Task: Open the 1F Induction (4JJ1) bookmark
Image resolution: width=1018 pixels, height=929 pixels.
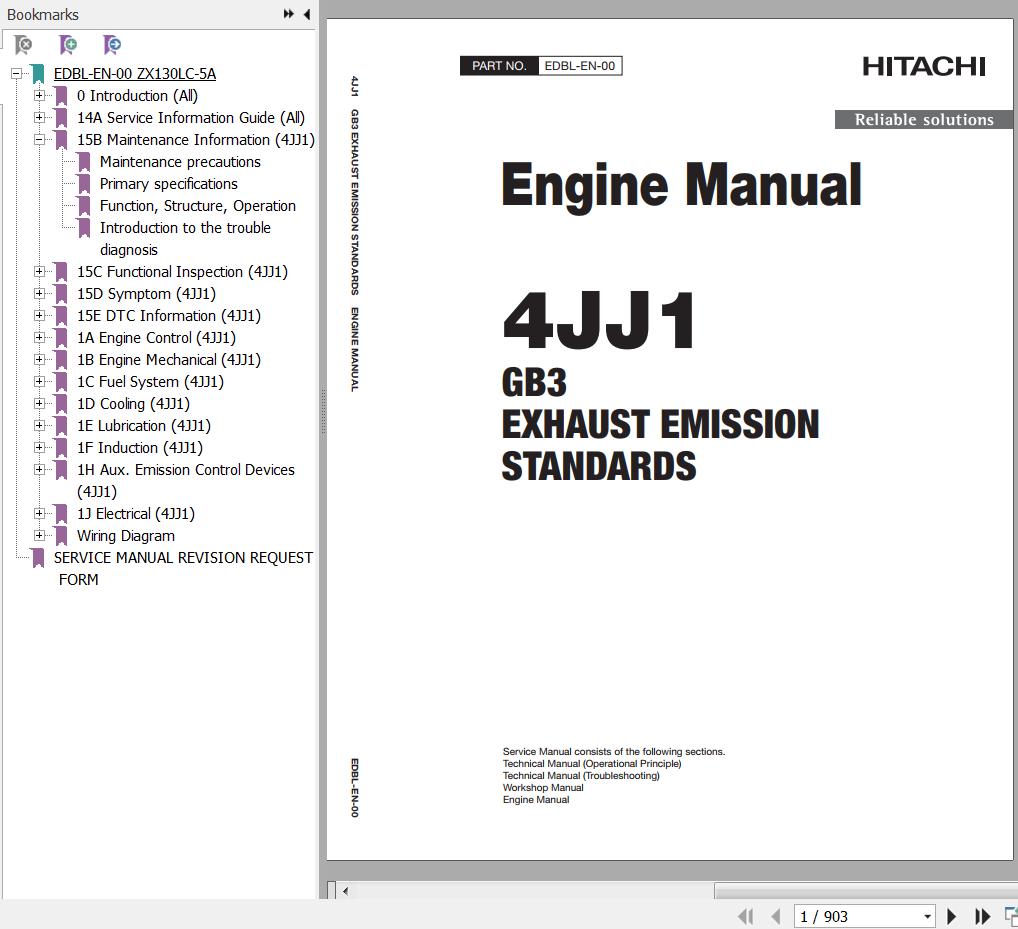Action: coord(140,449)
